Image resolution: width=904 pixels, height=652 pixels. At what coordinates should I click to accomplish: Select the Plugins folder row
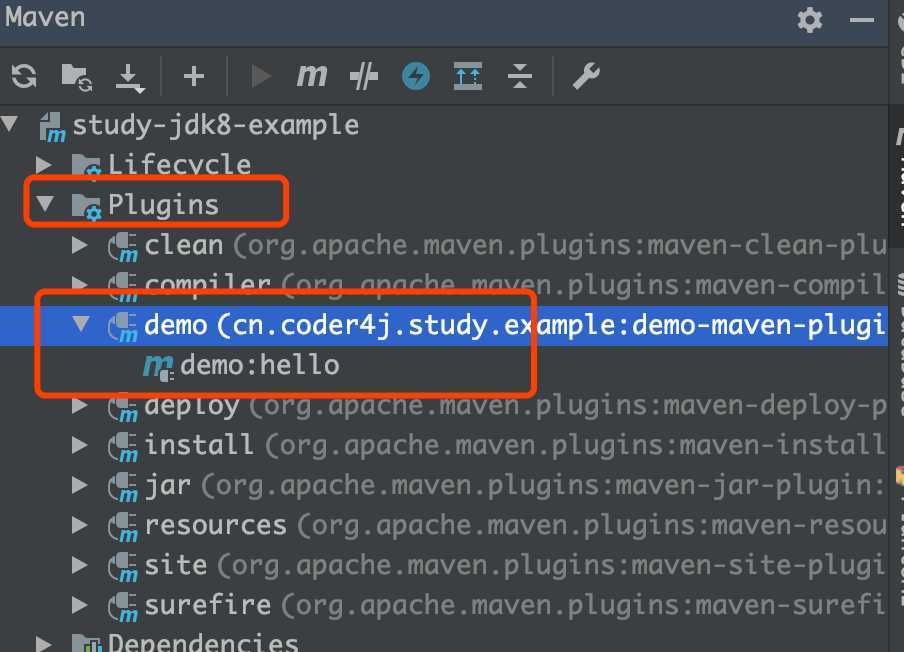click(444, 205)
